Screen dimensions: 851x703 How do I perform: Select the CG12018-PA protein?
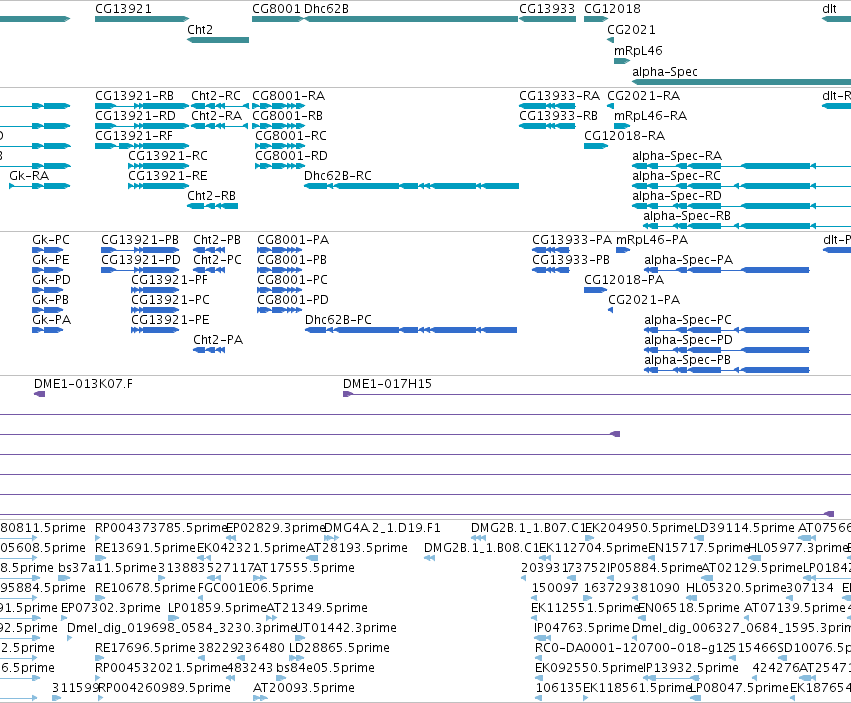(x=595, y=290)
